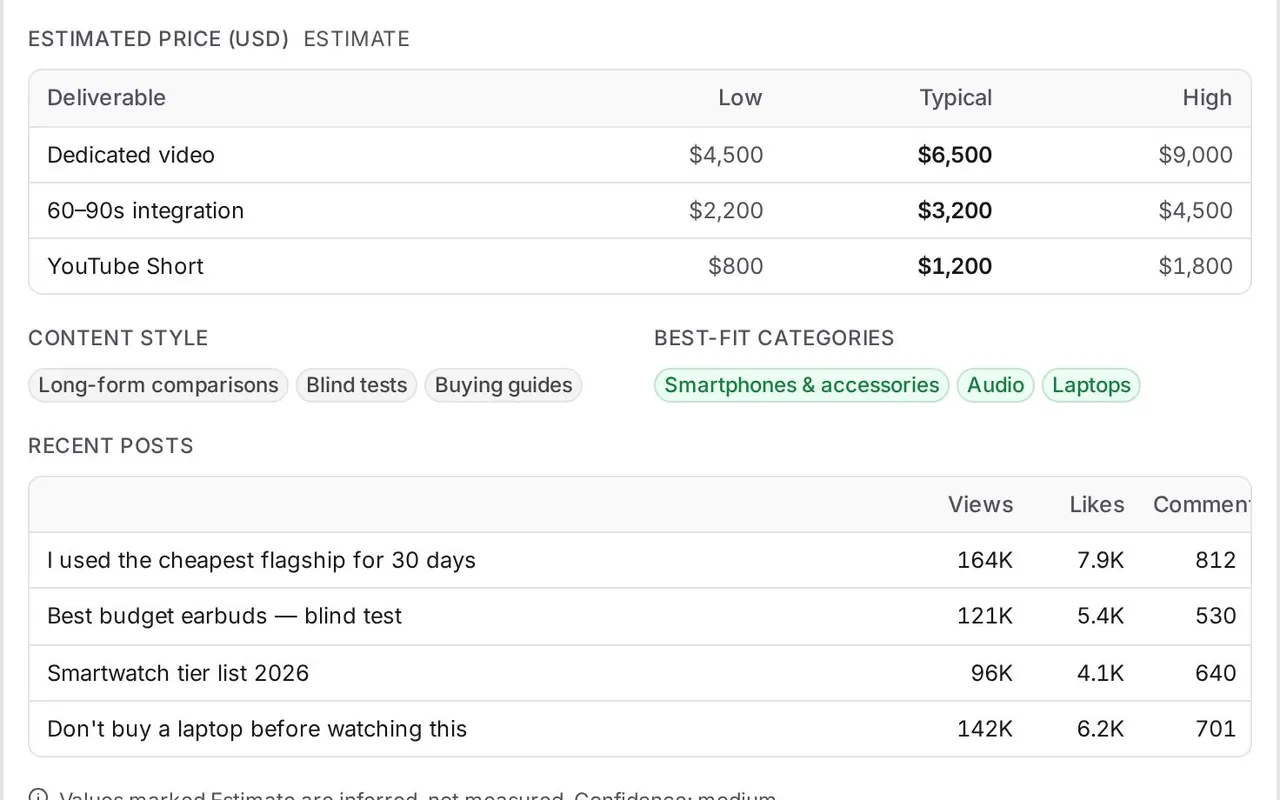Click the 701 comments value
The width and height of the screenshot is (1280, 800).
click(x=1216, y=729)
